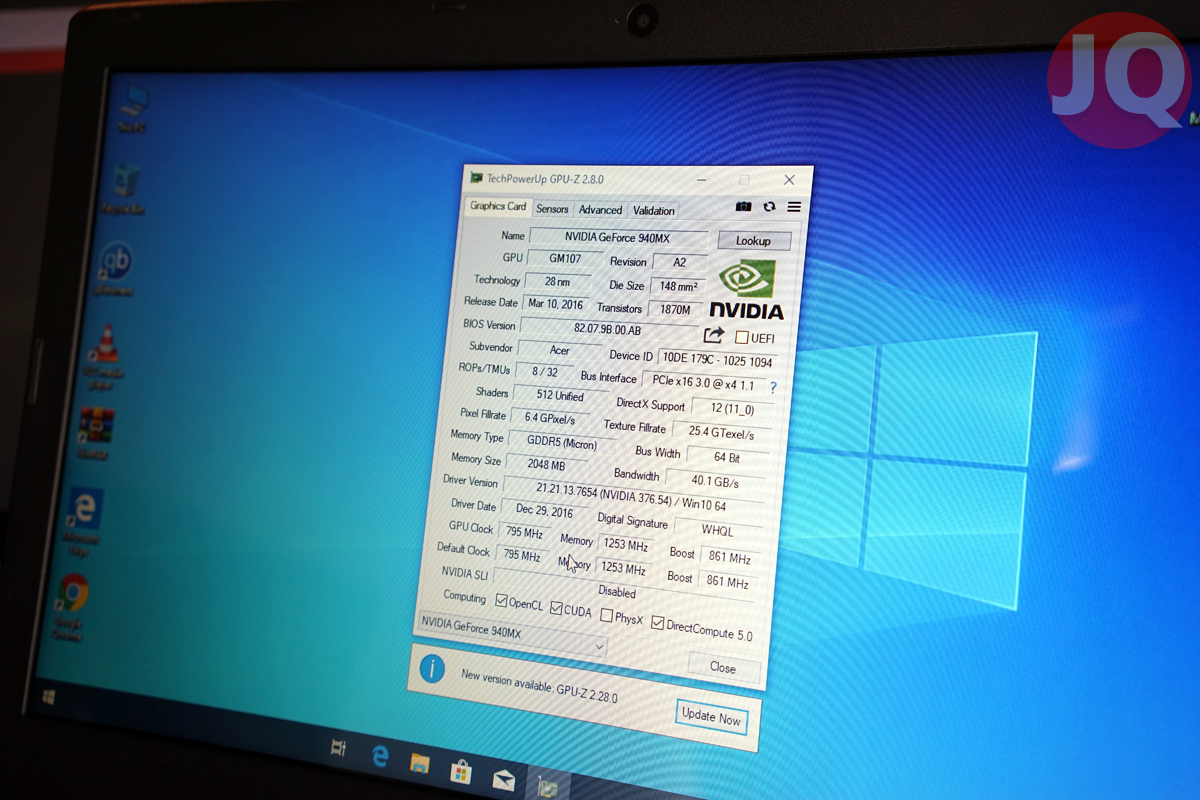Switch to the Validation tab

pyautogui.click(x=654, y=211)
